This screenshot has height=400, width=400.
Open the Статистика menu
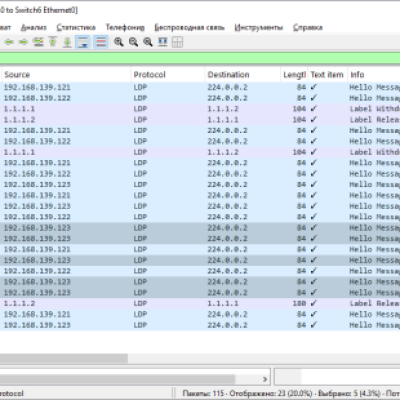(x=76, y=27)
